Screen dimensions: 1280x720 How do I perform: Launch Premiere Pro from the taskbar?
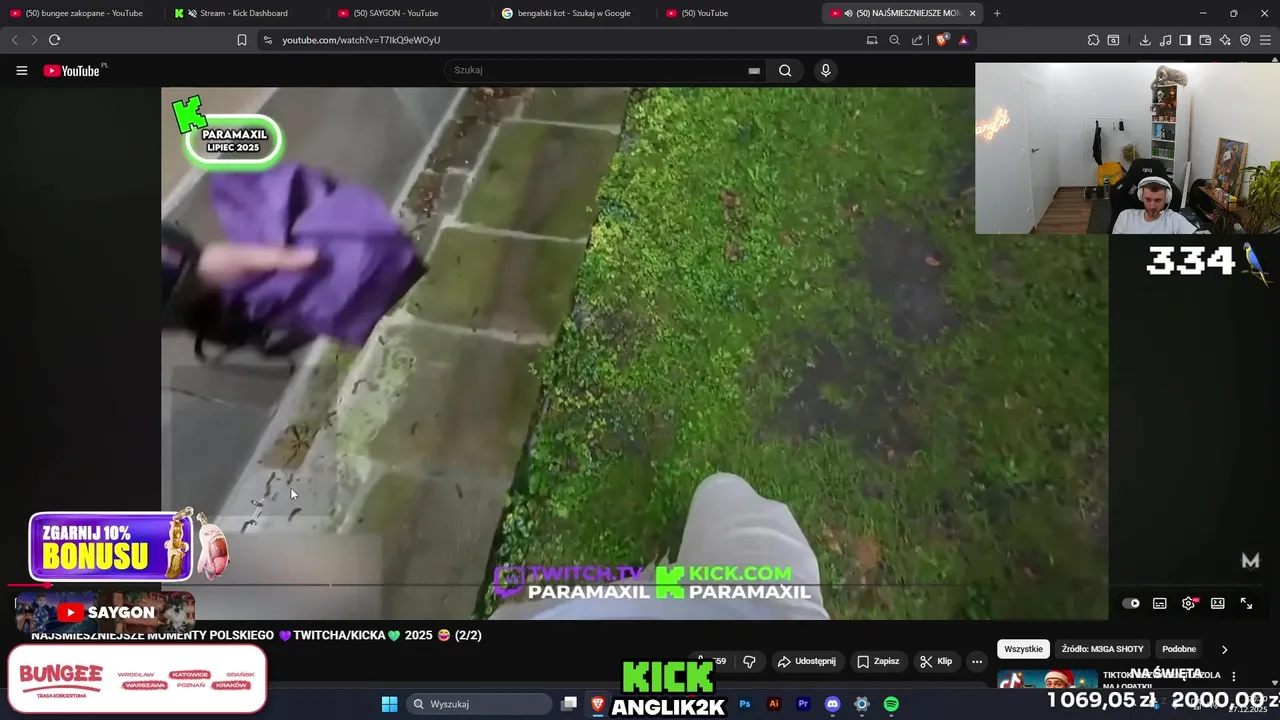(802, 704)
